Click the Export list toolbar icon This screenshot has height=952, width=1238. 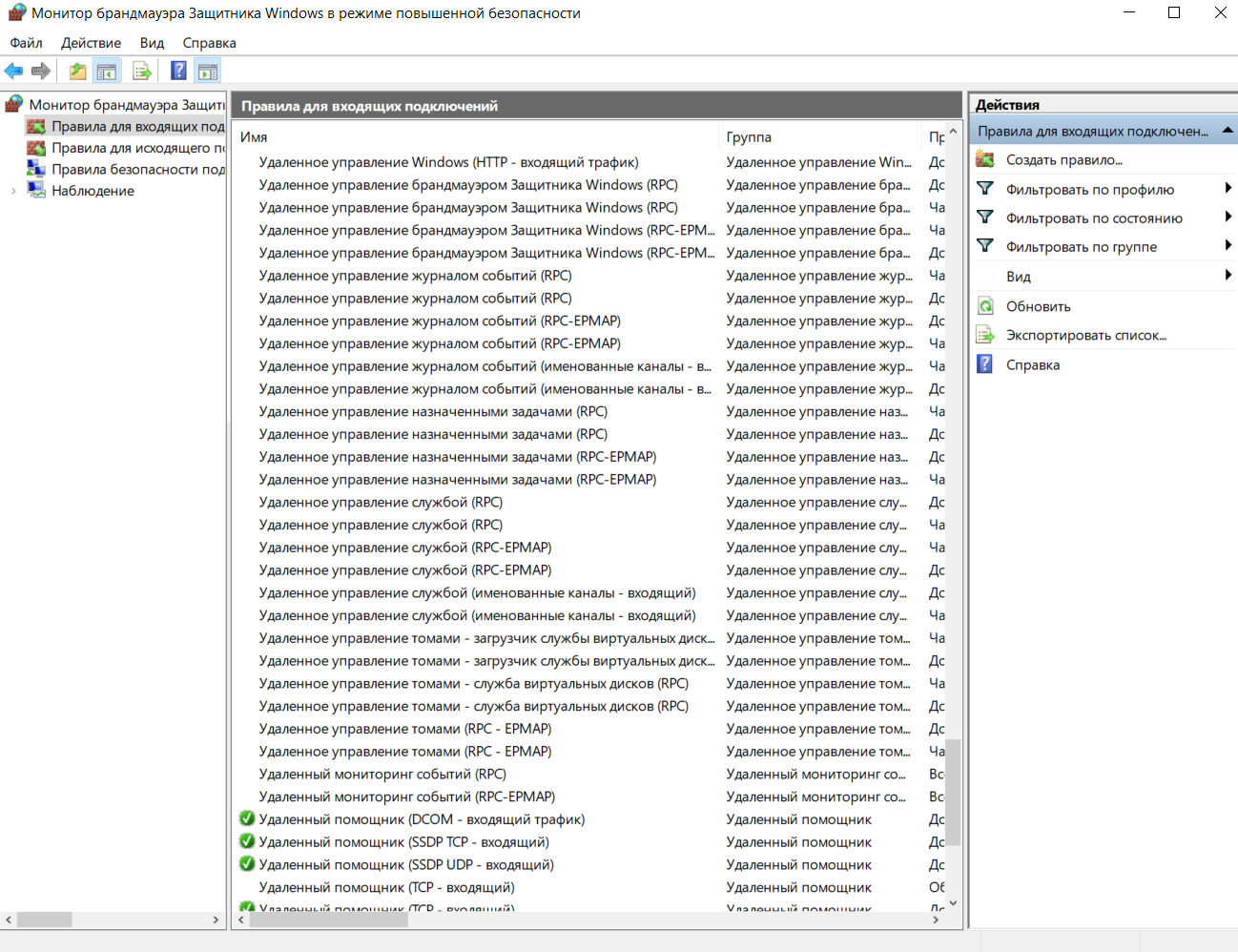coord(142,71)
